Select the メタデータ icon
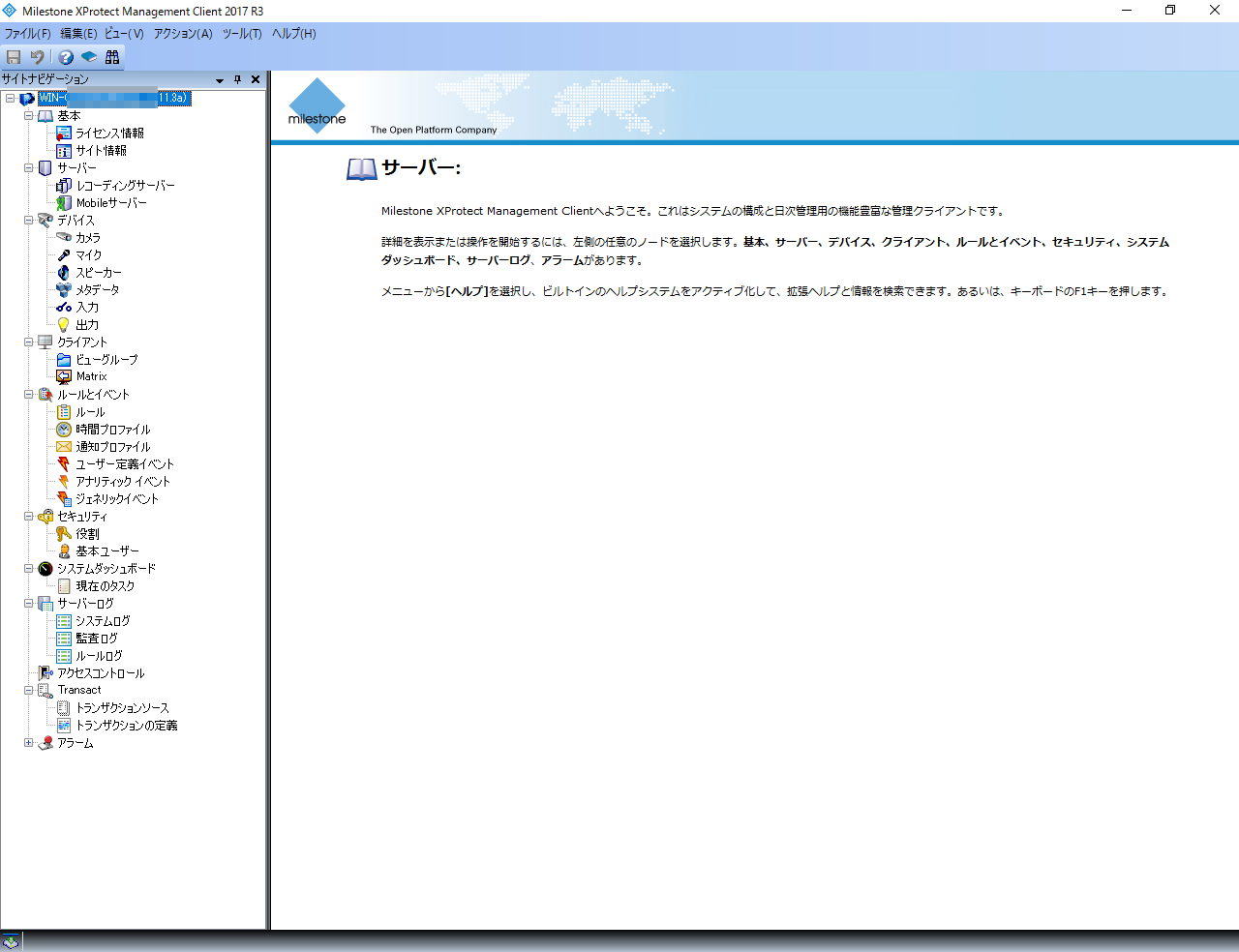Screen dimensions: 1239x952 64,289
